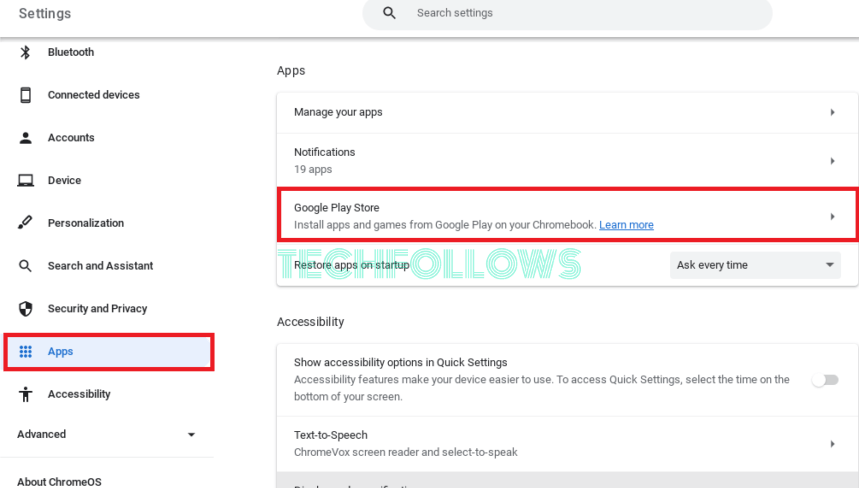
Task: Open Ask every time dropdown
Action: click(x=755, y=265)
